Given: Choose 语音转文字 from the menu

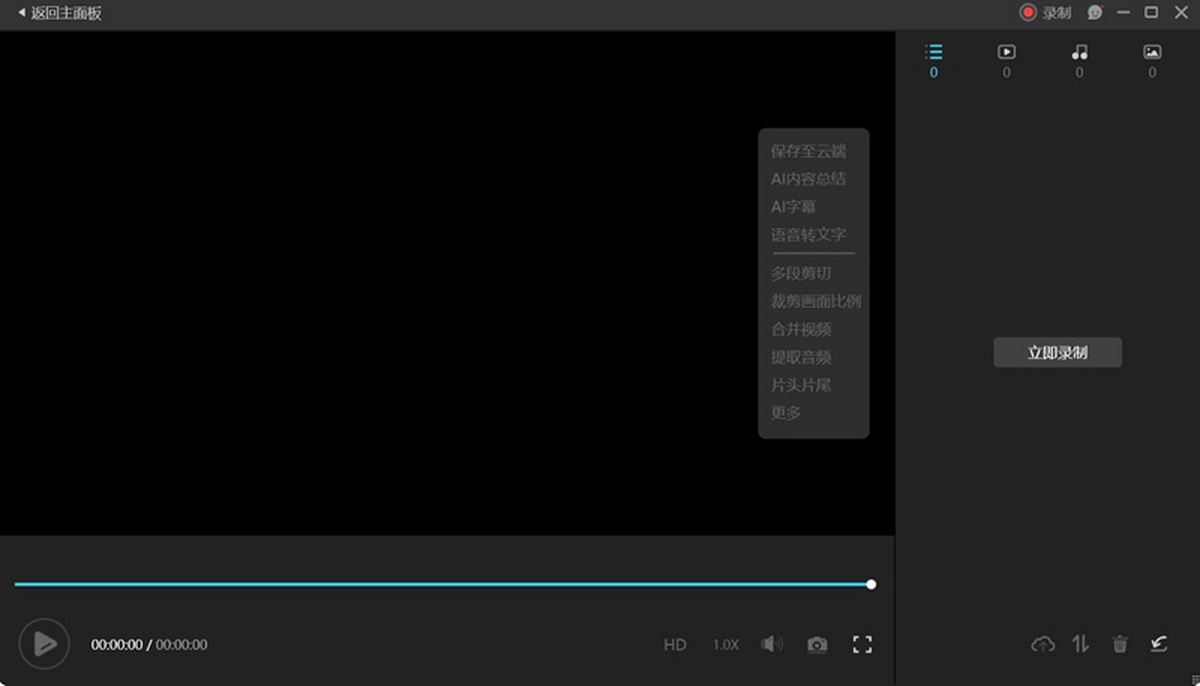Looking at the screenshot, I should 808,235.
